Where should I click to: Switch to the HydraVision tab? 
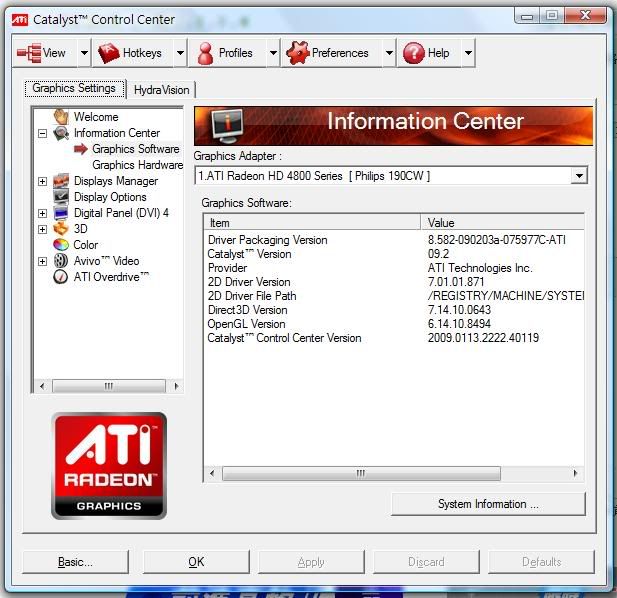point(161,90)
